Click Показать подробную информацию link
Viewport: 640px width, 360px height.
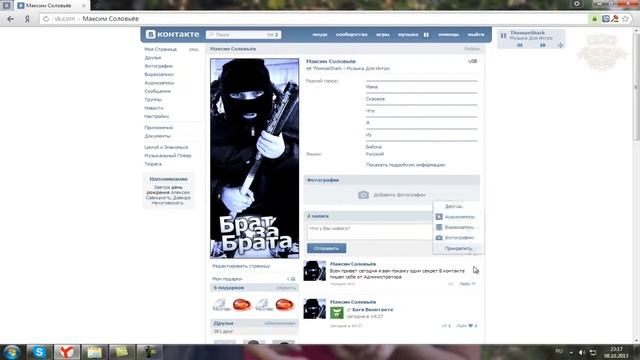[405, 165]
